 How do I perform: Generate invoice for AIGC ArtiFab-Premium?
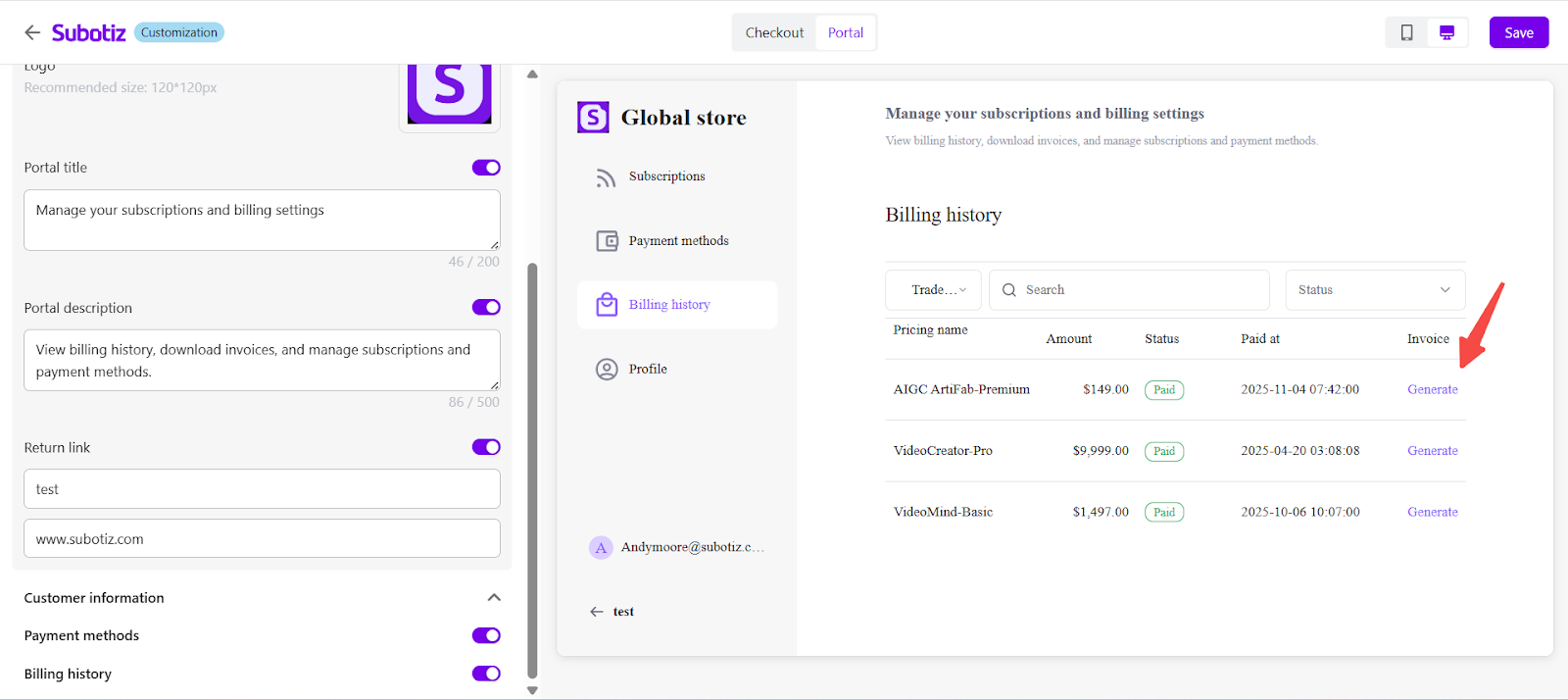pos(1432,390)
